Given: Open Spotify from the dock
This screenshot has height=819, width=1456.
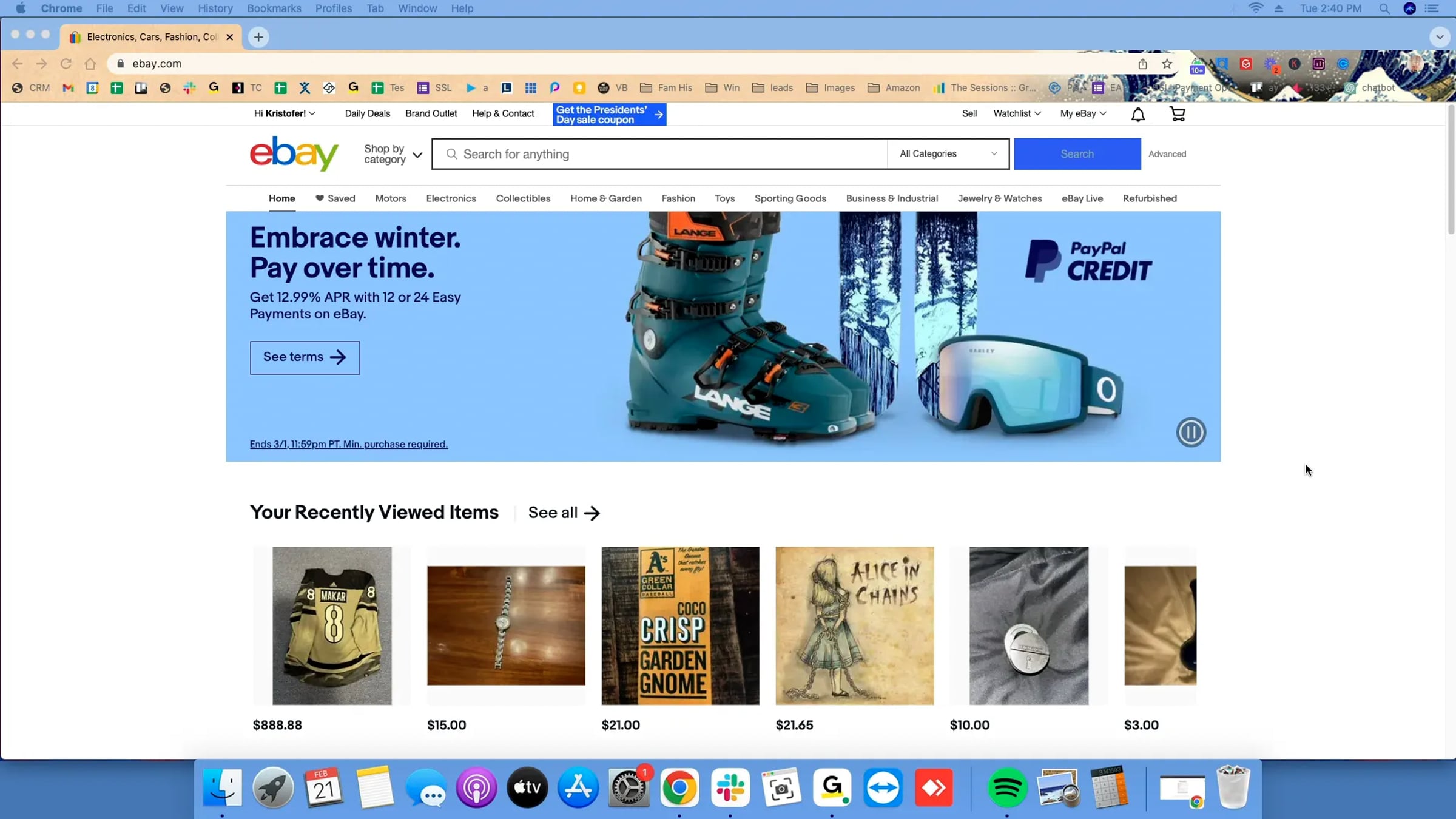Looking at the screenshot, I should pos(1007,788).
